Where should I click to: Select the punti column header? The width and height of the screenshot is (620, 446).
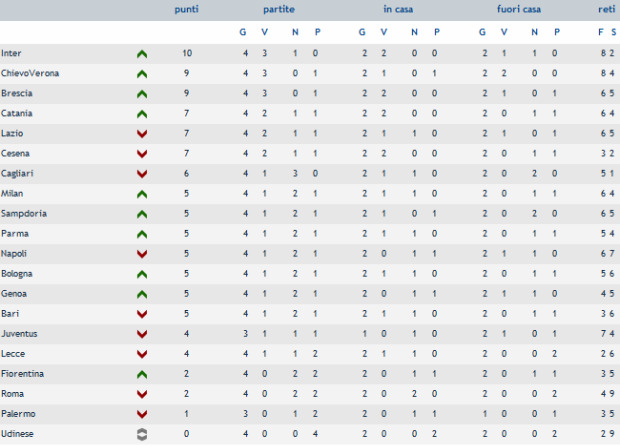pyautogui.click(x=187, y=9)
